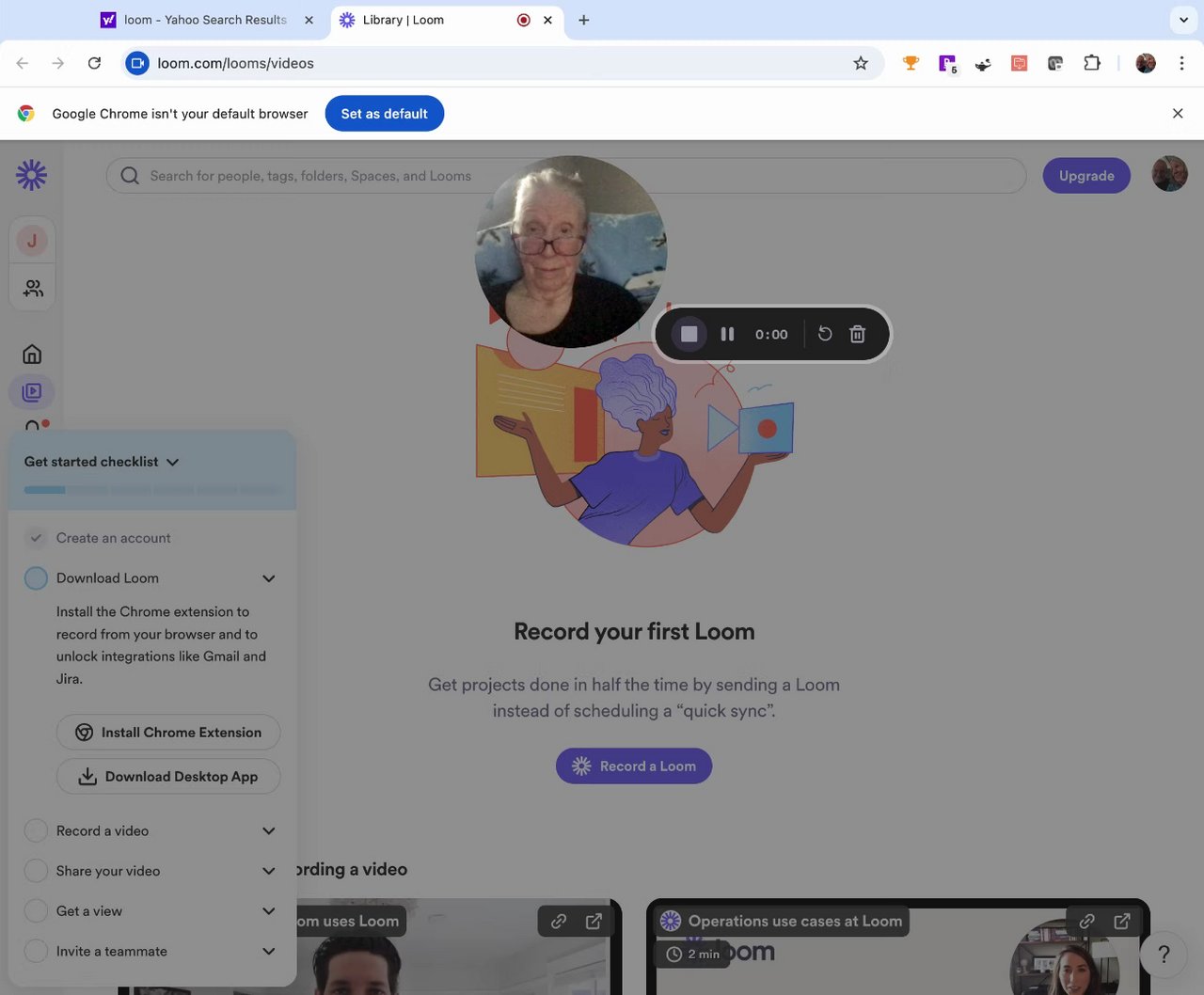This screenshot has height=995, width=1204.
Task: Toggle the Record a video checklist circle
Action: click(x=36, y=830)
